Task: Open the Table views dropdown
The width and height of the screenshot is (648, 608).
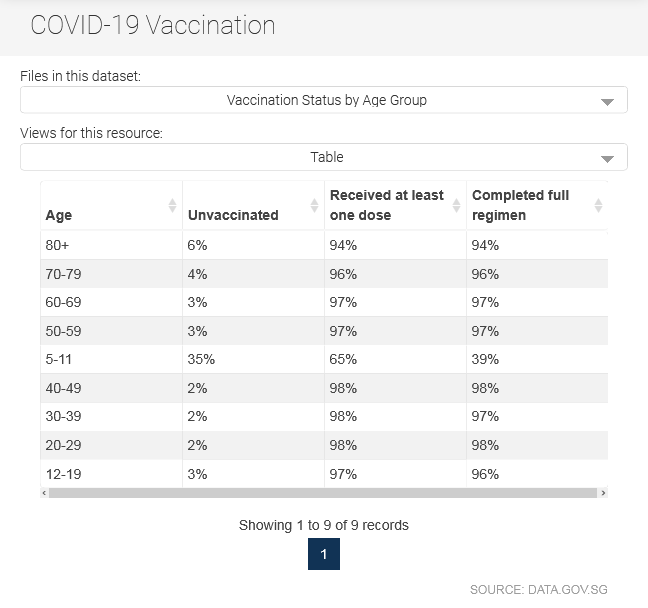Action: point(324,157)
